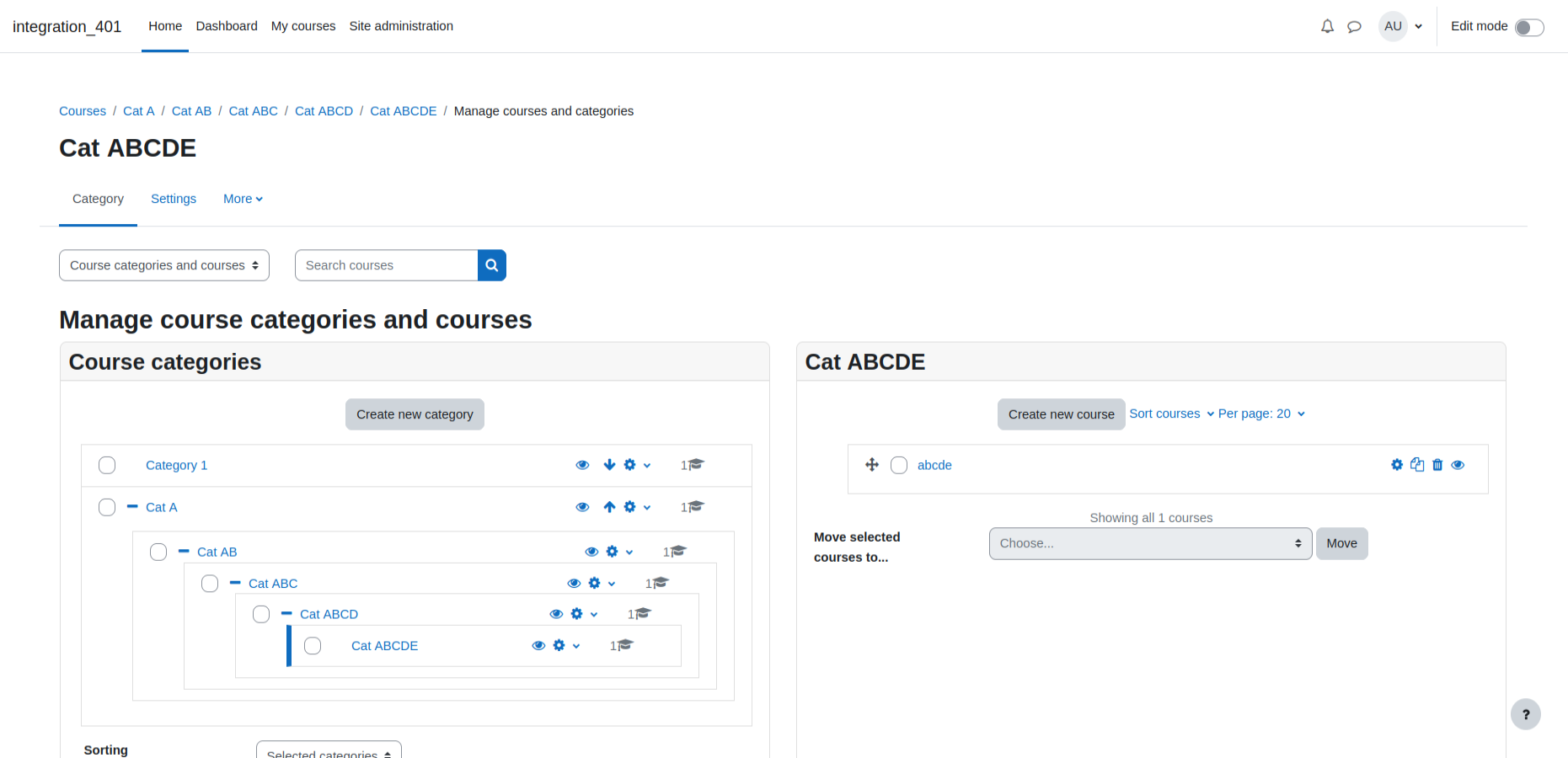This screenshot has height=758, width=1568.
Task: Open the More tab dropdown
Action: coord(243,199)
